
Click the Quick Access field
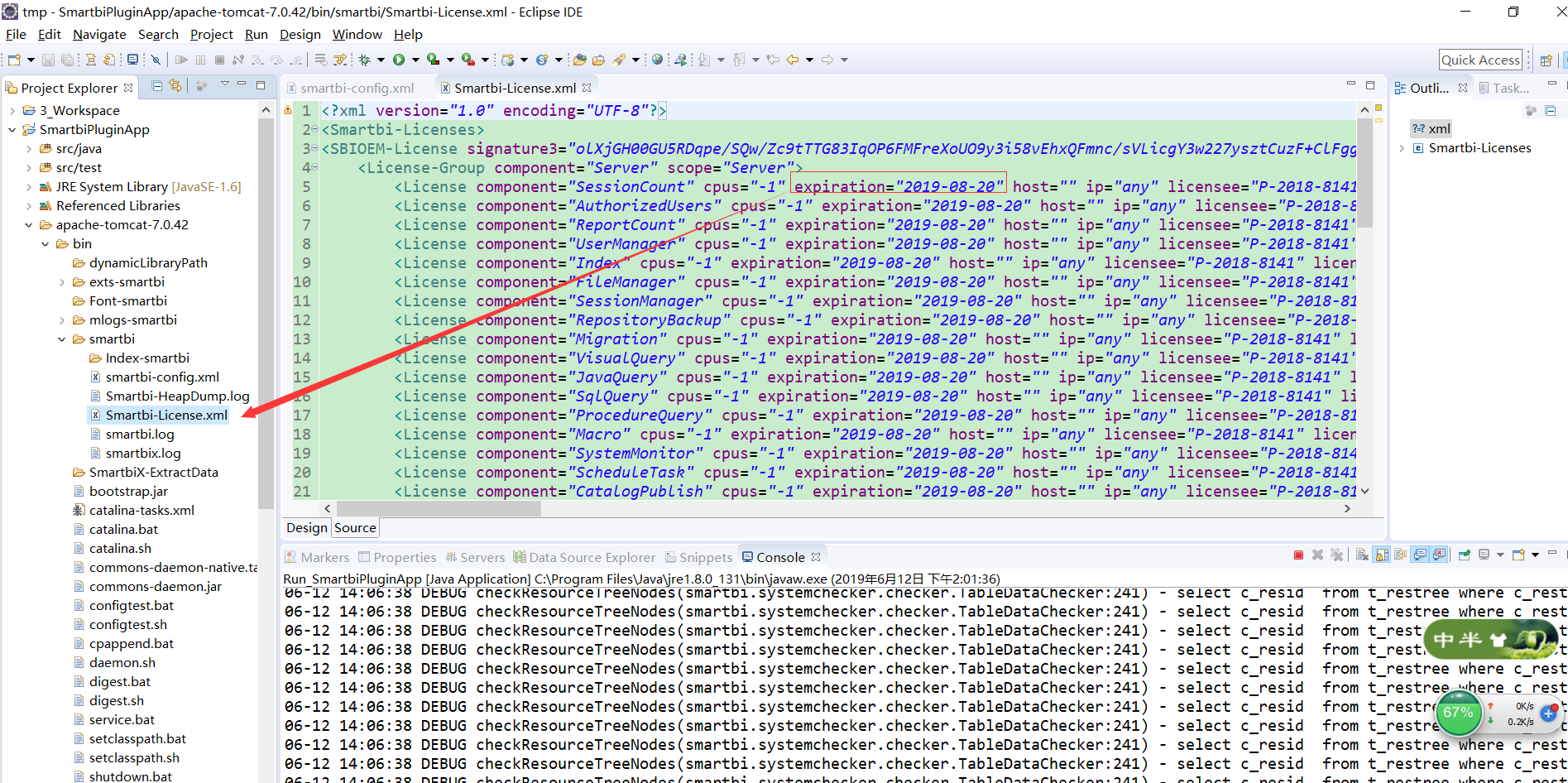point(1480,60)
